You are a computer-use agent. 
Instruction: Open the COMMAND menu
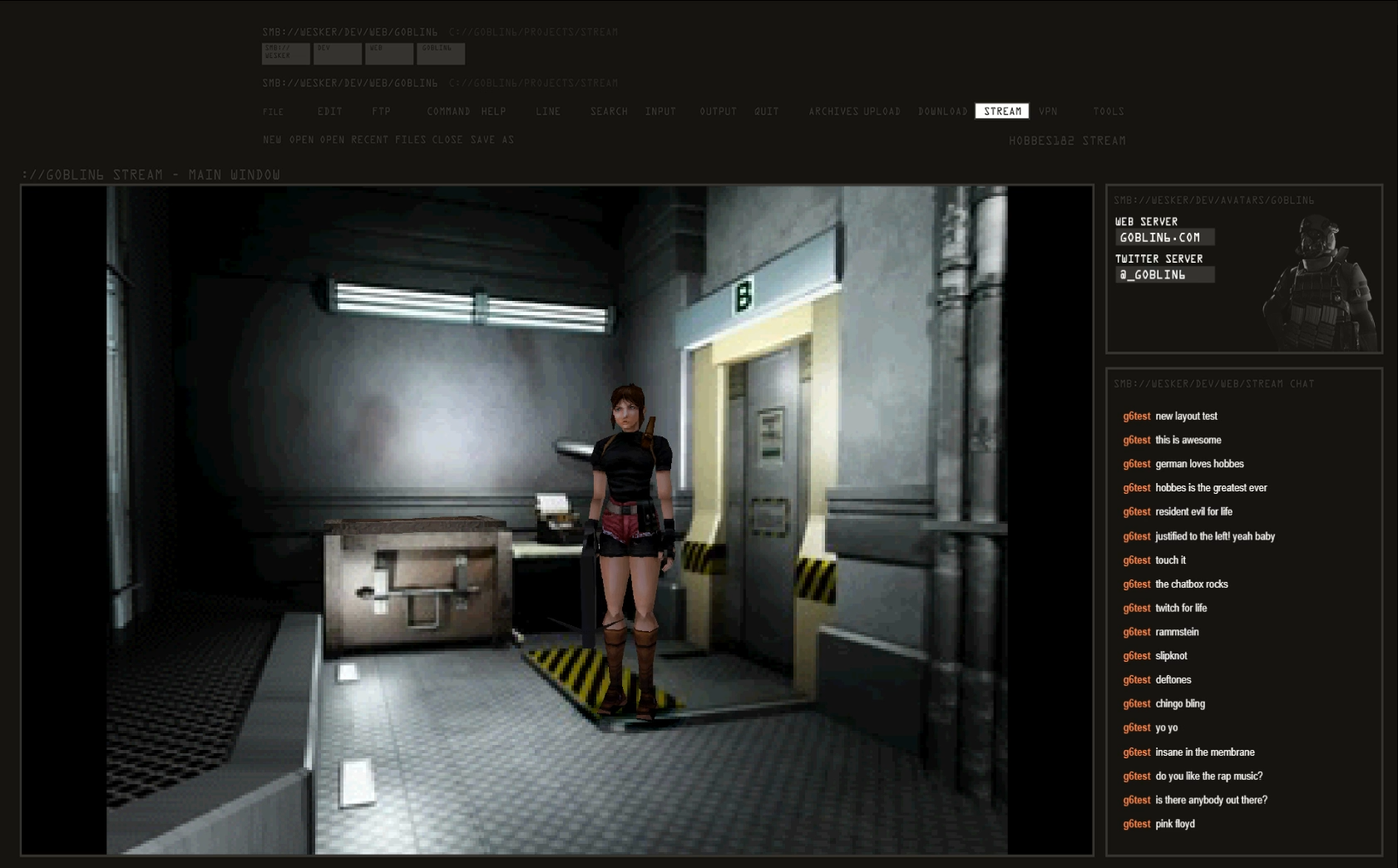tap(448, 111)
